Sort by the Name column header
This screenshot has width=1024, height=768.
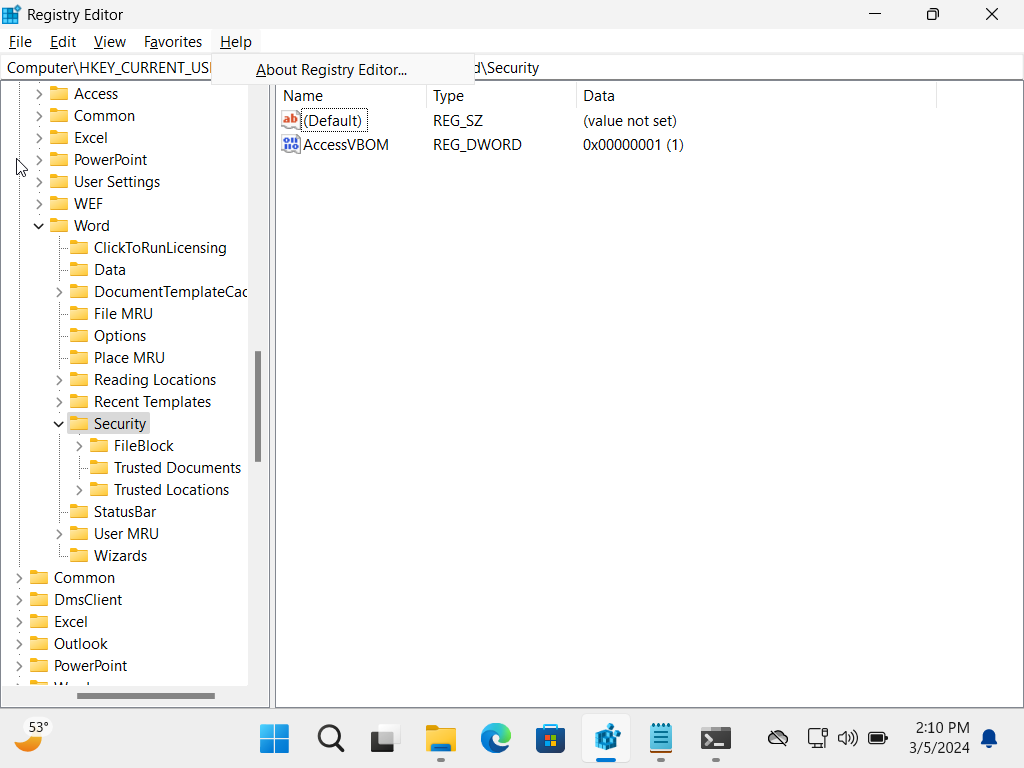click(351, 96)
